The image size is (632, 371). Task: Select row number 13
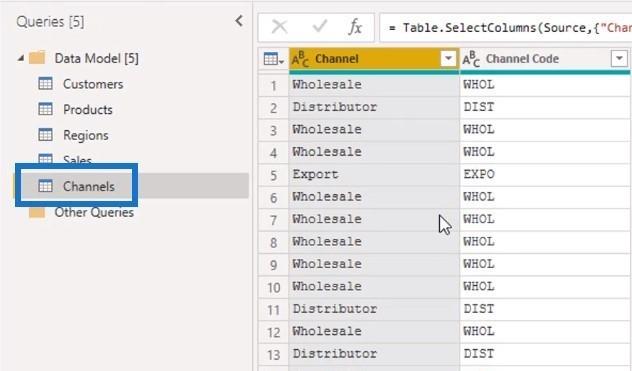[274, 355]
